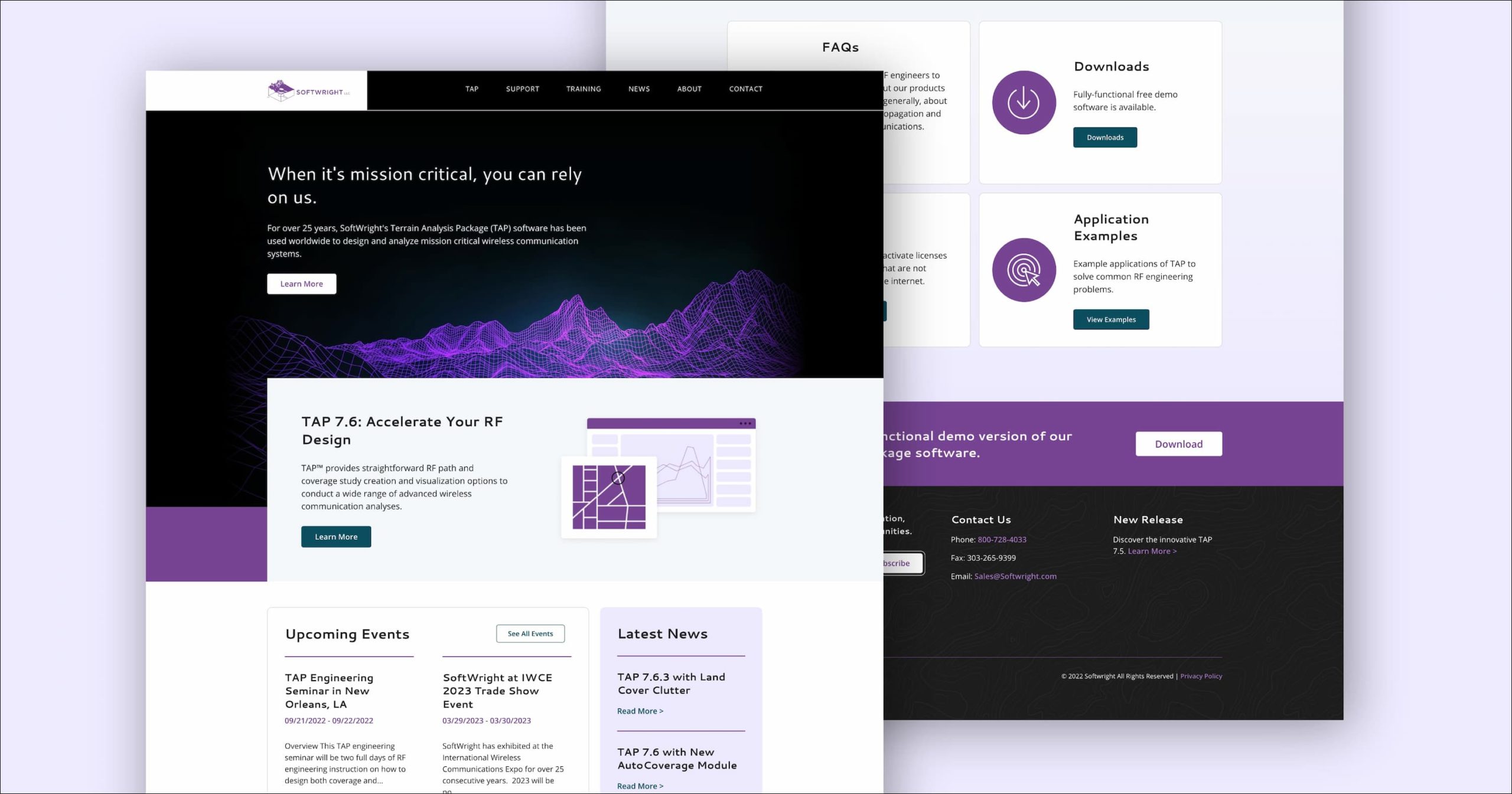Click the View Examples button

(1111, 319)
